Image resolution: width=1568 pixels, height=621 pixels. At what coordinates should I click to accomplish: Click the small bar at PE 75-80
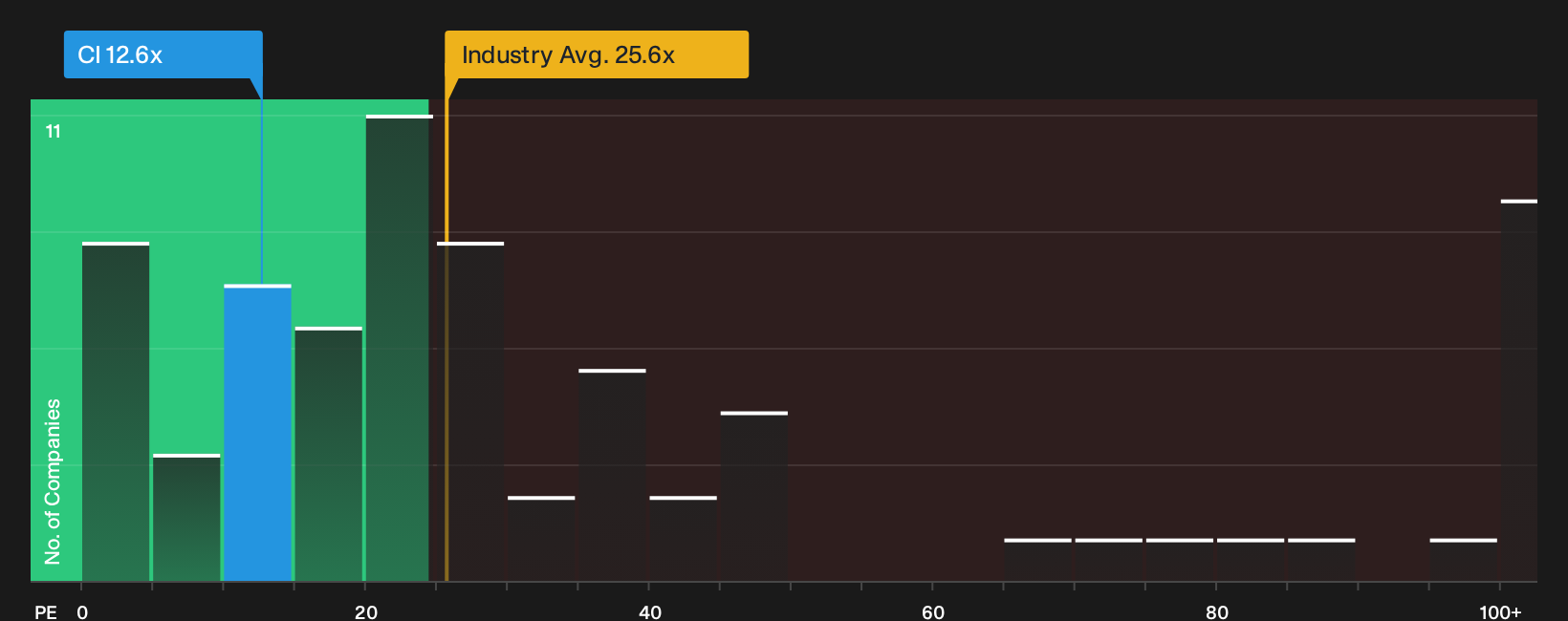point(1180,560)
